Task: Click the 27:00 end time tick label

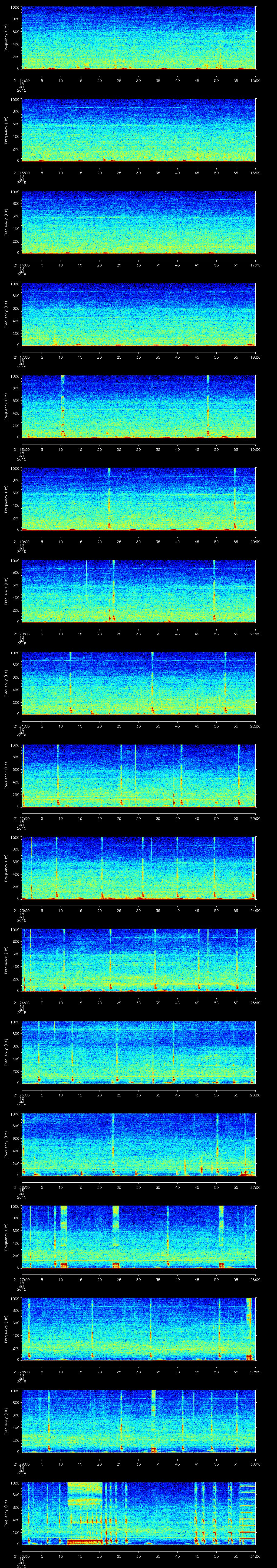Action: 255,1187
